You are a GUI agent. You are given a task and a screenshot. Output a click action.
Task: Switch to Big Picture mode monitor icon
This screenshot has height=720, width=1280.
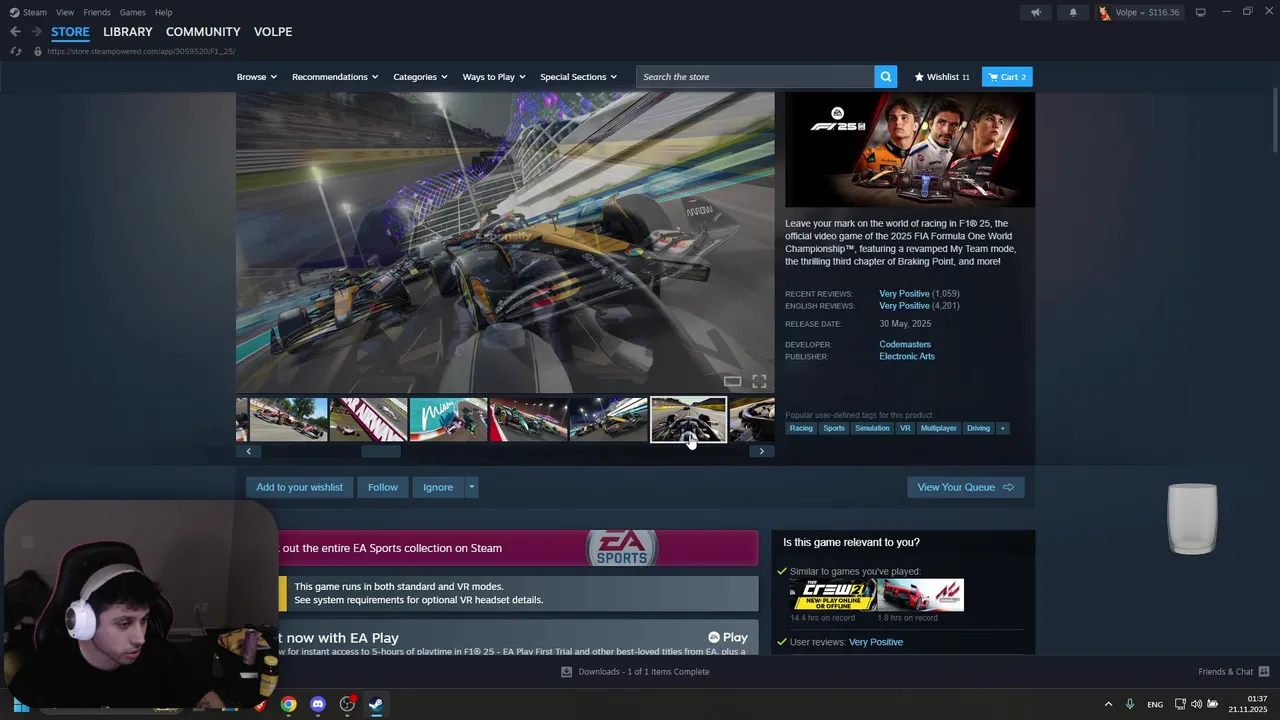pos(1200,12)
